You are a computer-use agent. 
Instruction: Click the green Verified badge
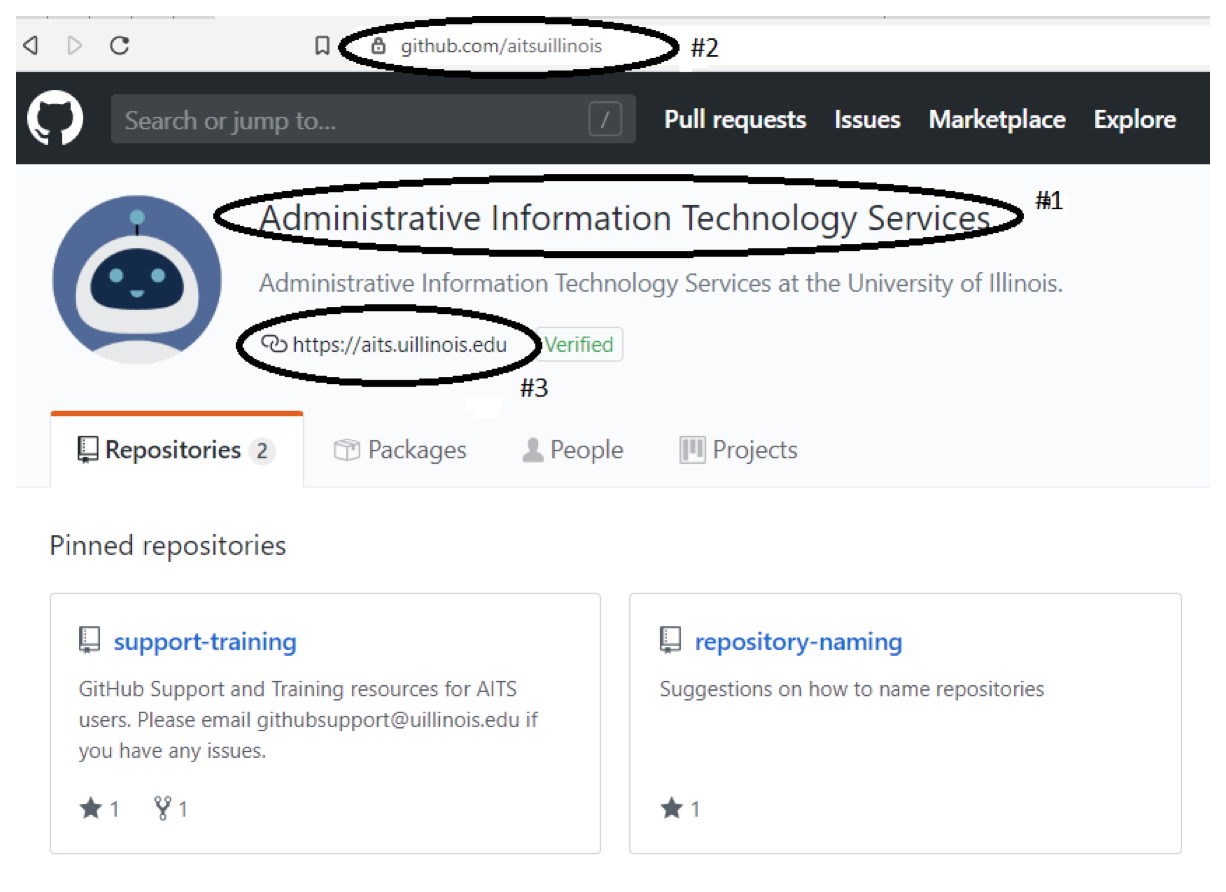tap(580, 344)
